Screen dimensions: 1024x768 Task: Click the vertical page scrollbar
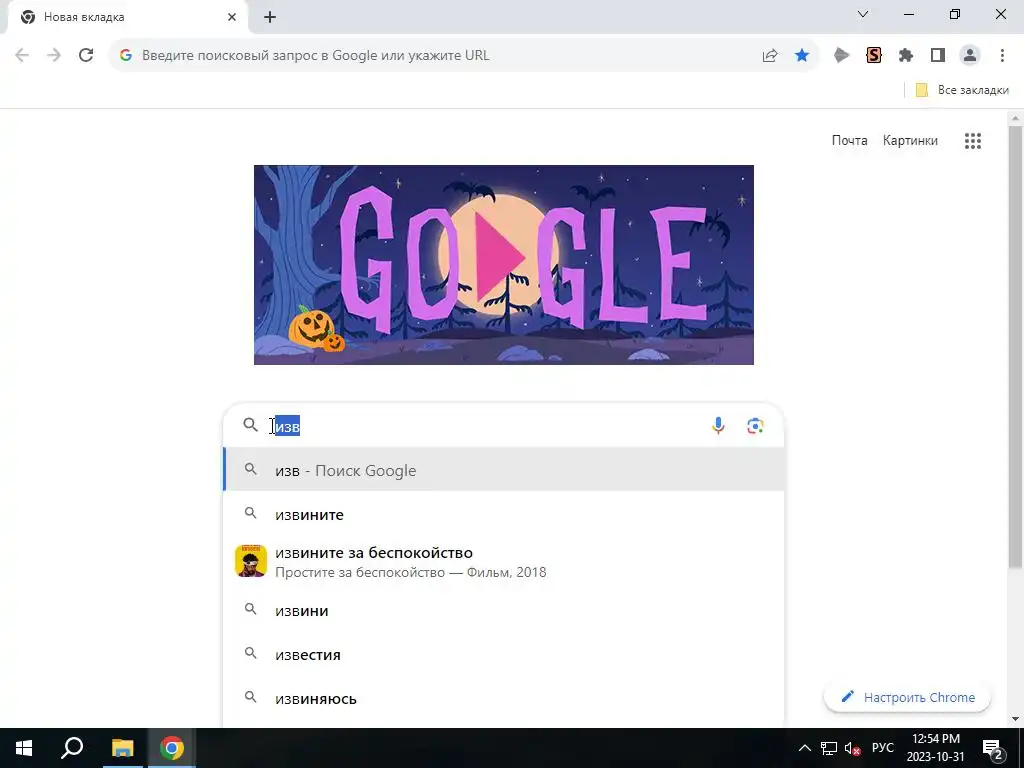click(x=1015, y=346)
